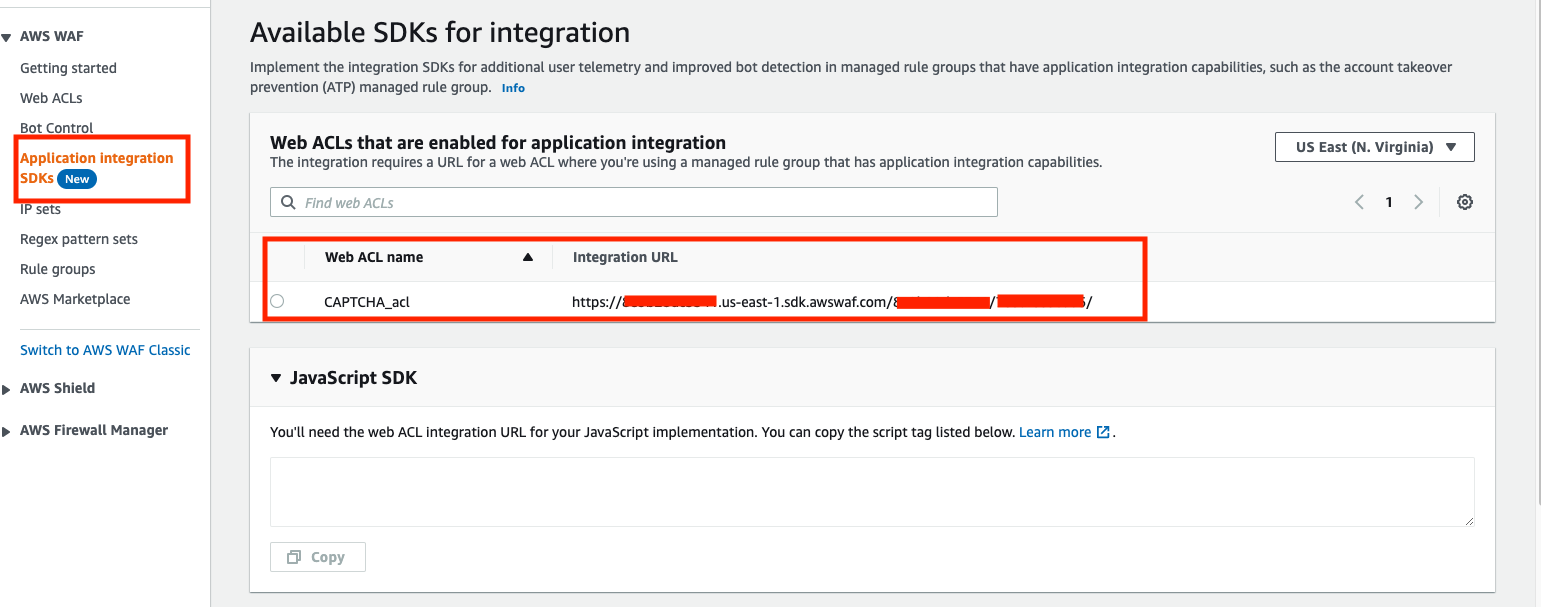Screen dimensions: 1541x607
Task: Open AWS Marketplace in sidebar
Action: [x=75, y=299]
